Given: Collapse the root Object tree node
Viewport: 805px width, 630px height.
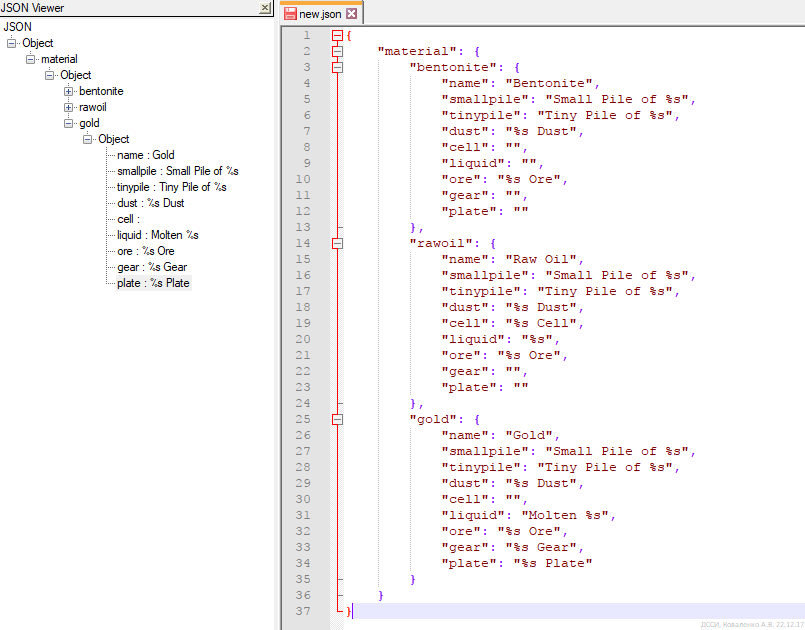Looking at the screenshot, I should point(12,43).
